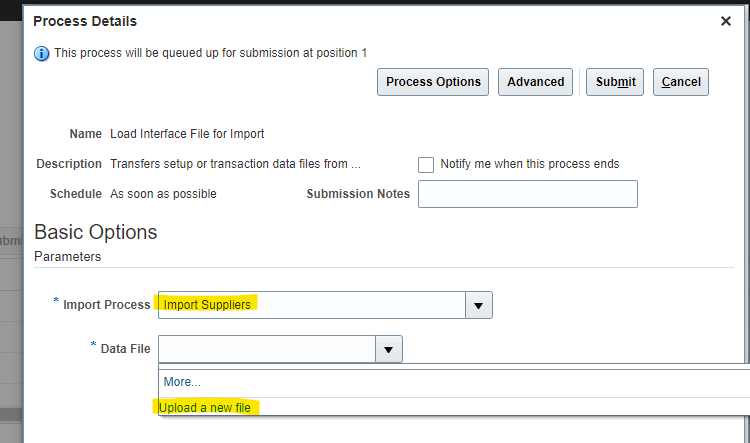Click the blue information icon
This screenshot has width=750, height=443.
[42, 54]
